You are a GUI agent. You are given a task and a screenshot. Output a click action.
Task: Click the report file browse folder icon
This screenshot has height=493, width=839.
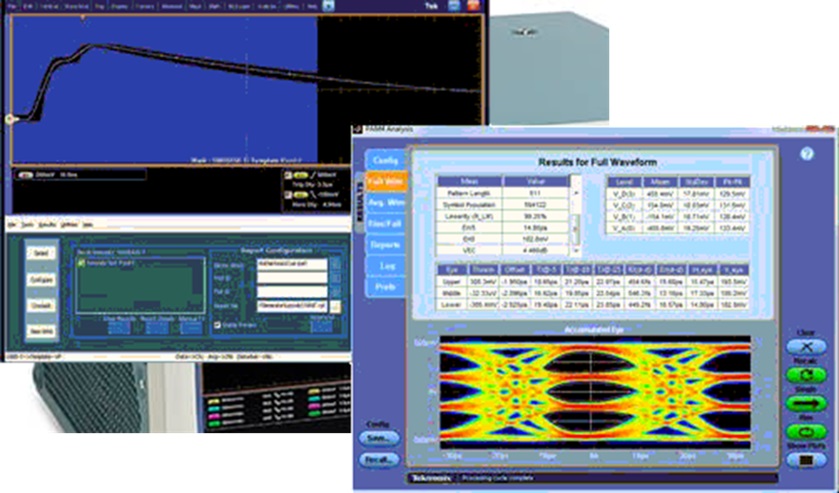336,304
